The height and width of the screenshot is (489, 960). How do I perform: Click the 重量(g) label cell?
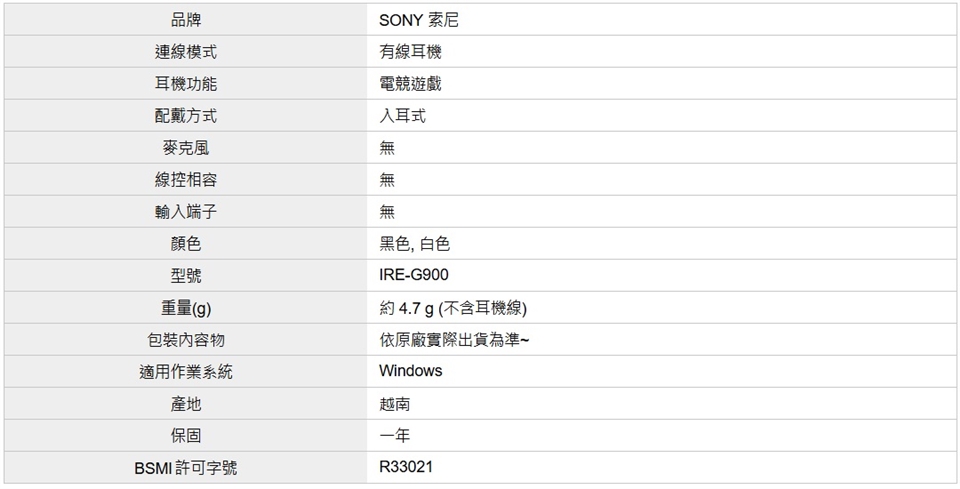186,307
